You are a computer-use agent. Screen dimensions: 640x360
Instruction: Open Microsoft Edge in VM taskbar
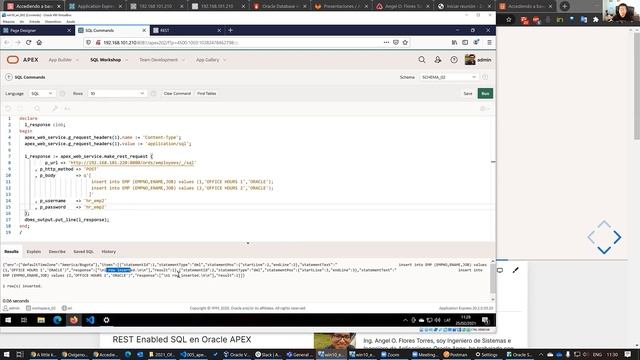click(x=57, y=320)
